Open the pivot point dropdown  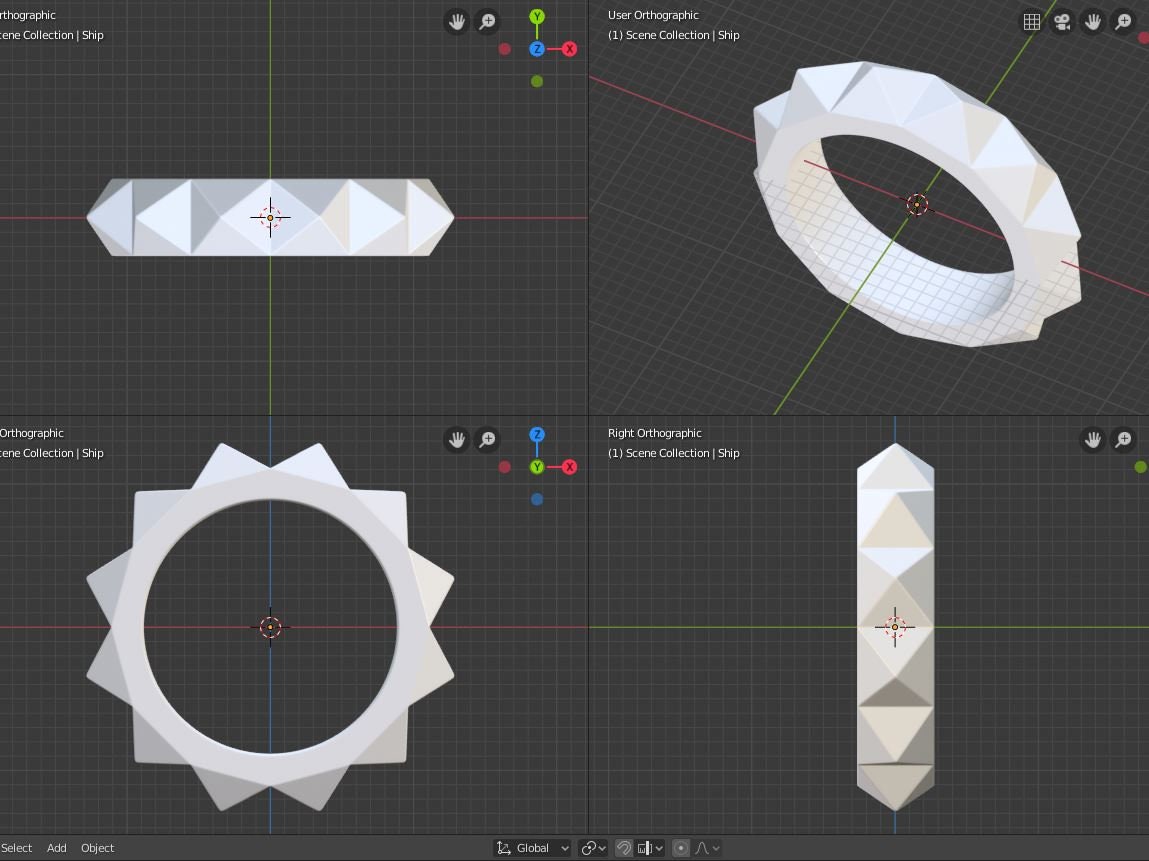(593, 848)
